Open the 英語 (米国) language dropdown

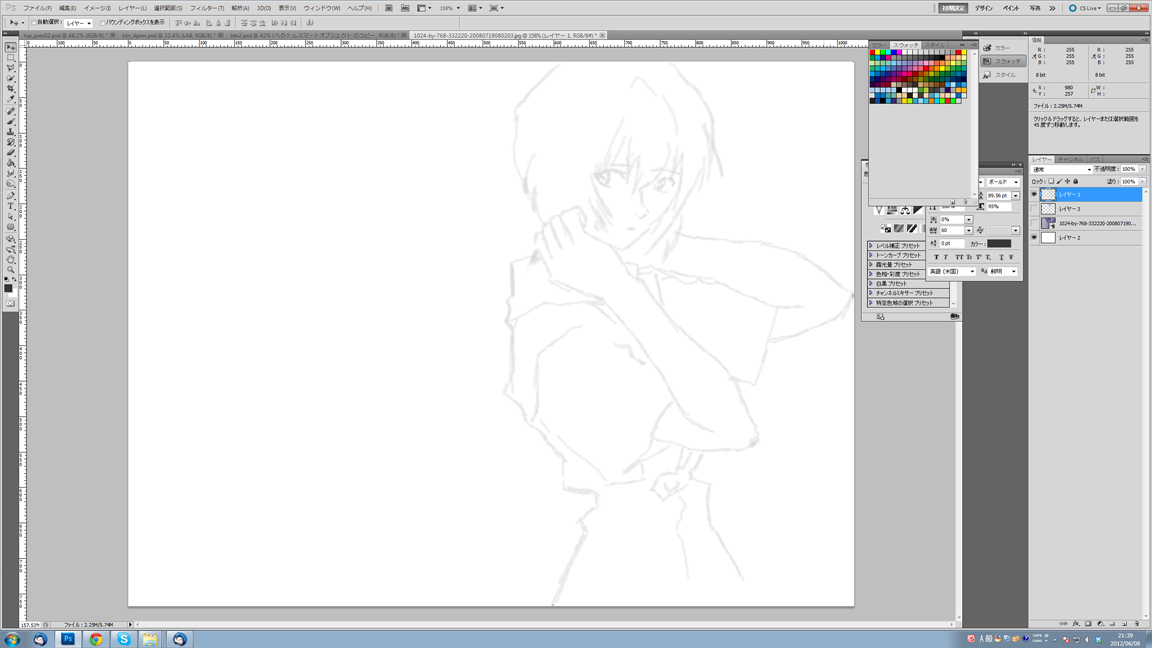(x=951, y=271)
